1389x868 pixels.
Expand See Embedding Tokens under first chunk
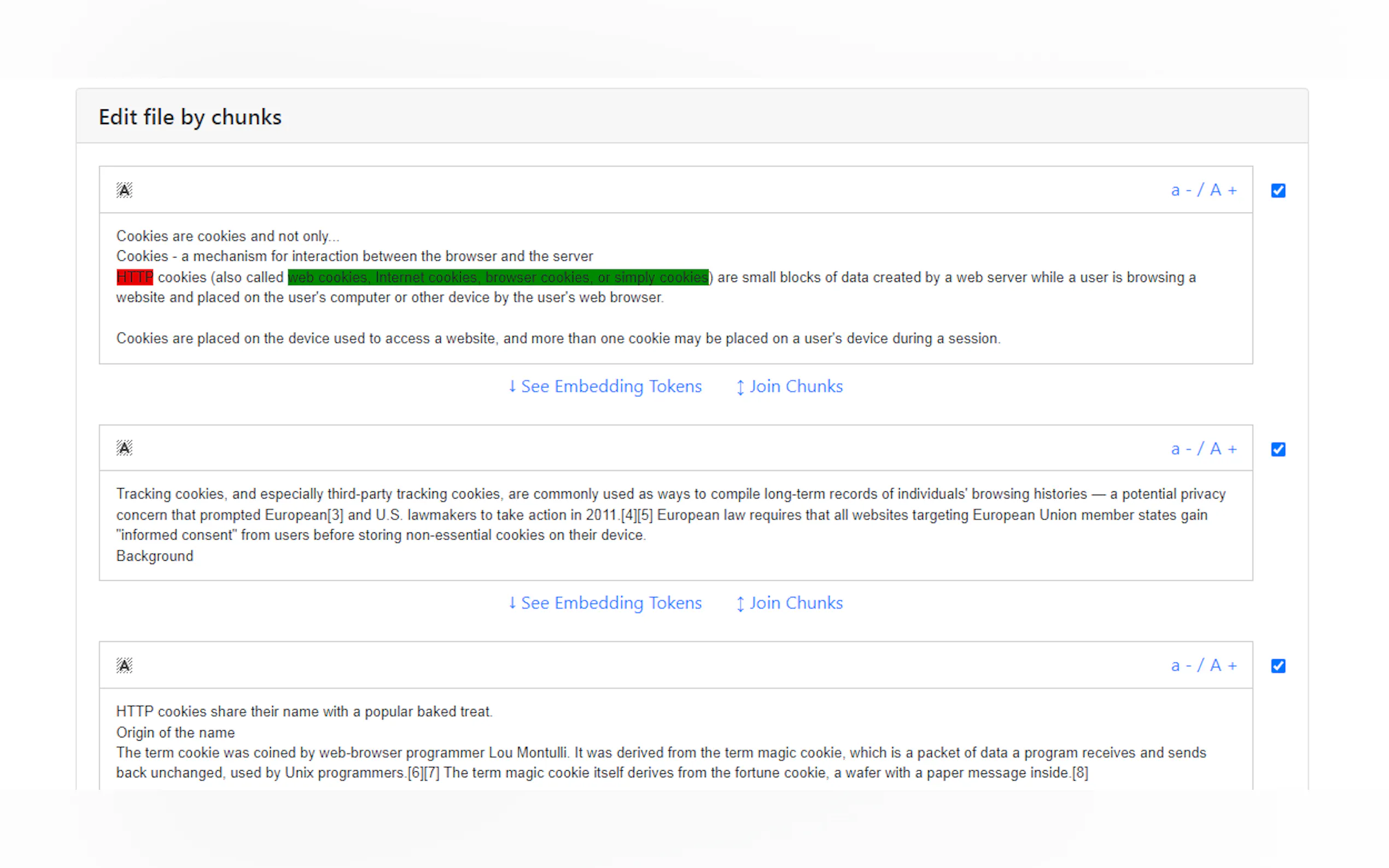click(605, 386)
